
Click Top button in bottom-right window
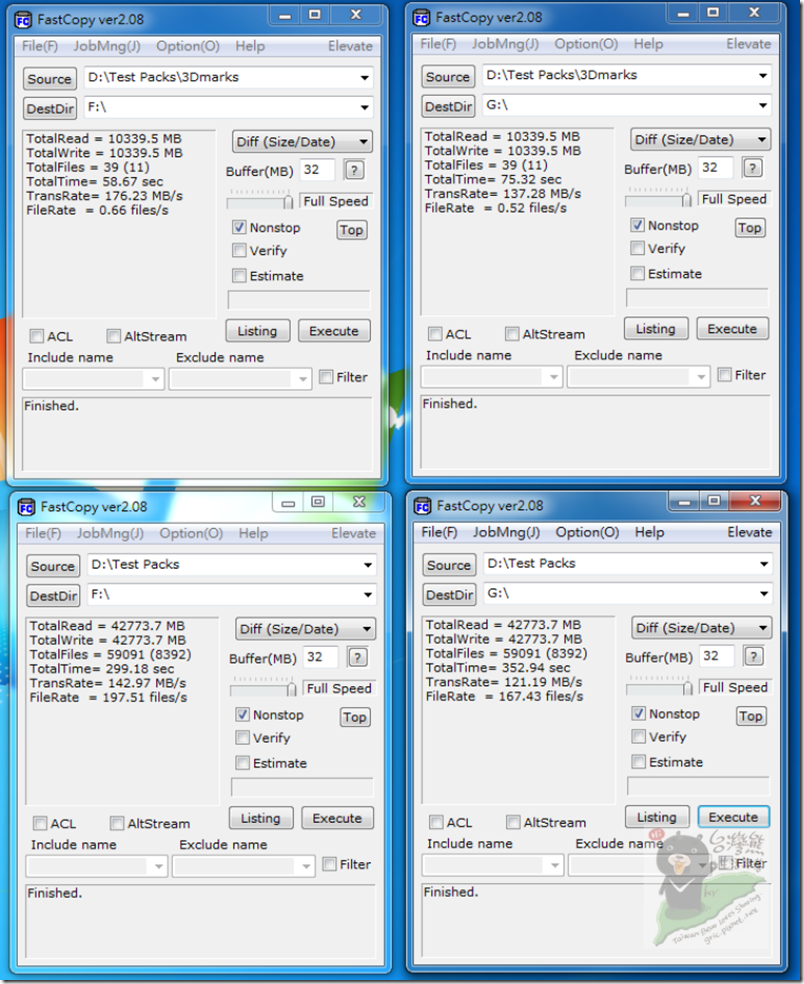[x=751, y=717]
